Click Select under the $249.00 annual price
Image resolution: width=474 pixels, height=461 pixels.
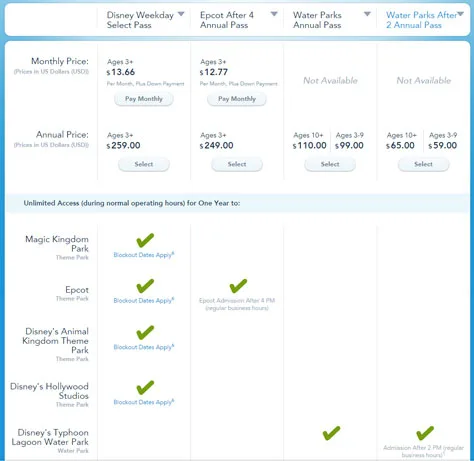click(x=237, y=164)
